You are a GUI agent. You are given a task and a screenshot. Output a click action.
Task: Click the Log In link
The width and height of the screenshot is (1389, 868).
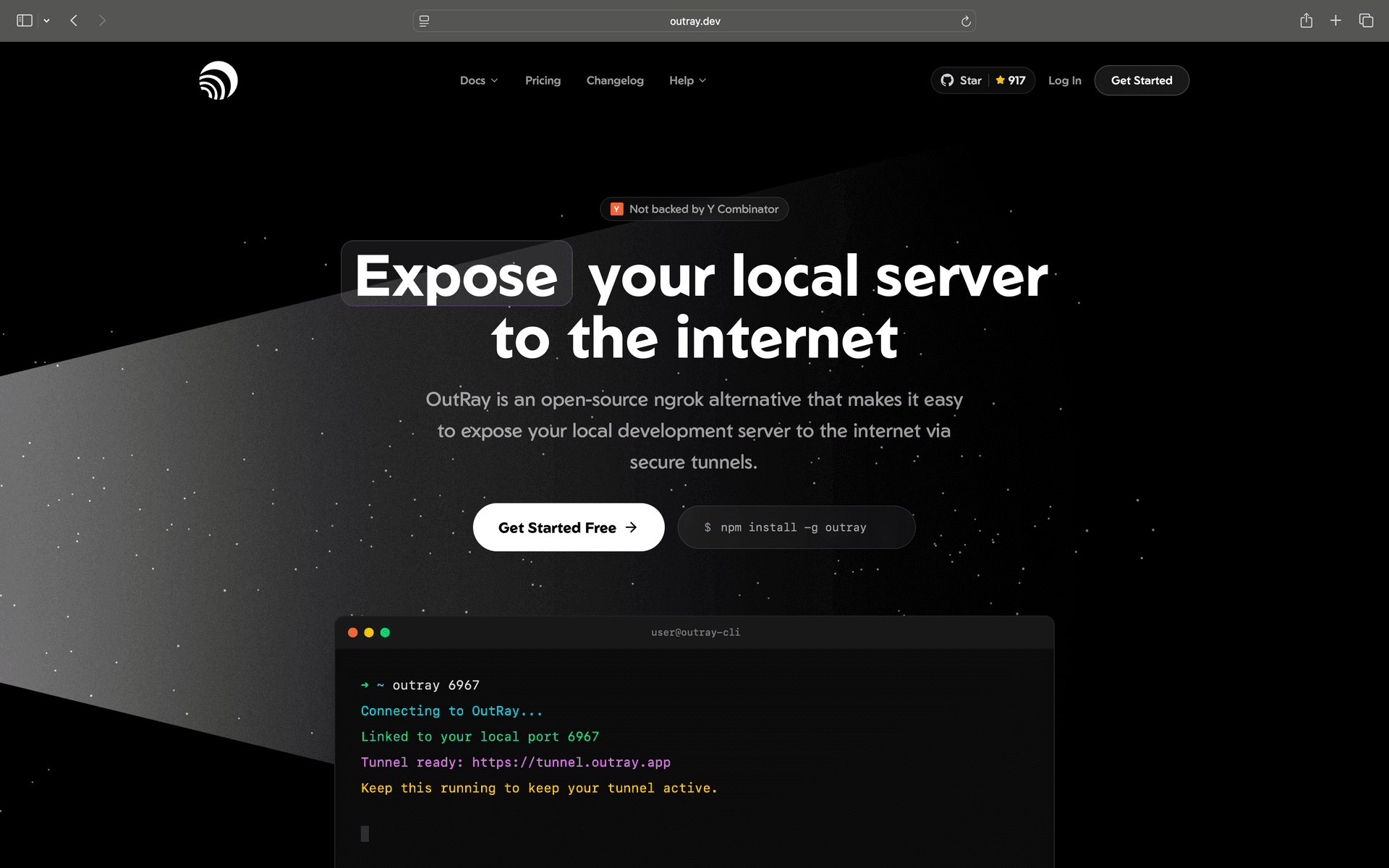coord(1064,80)
